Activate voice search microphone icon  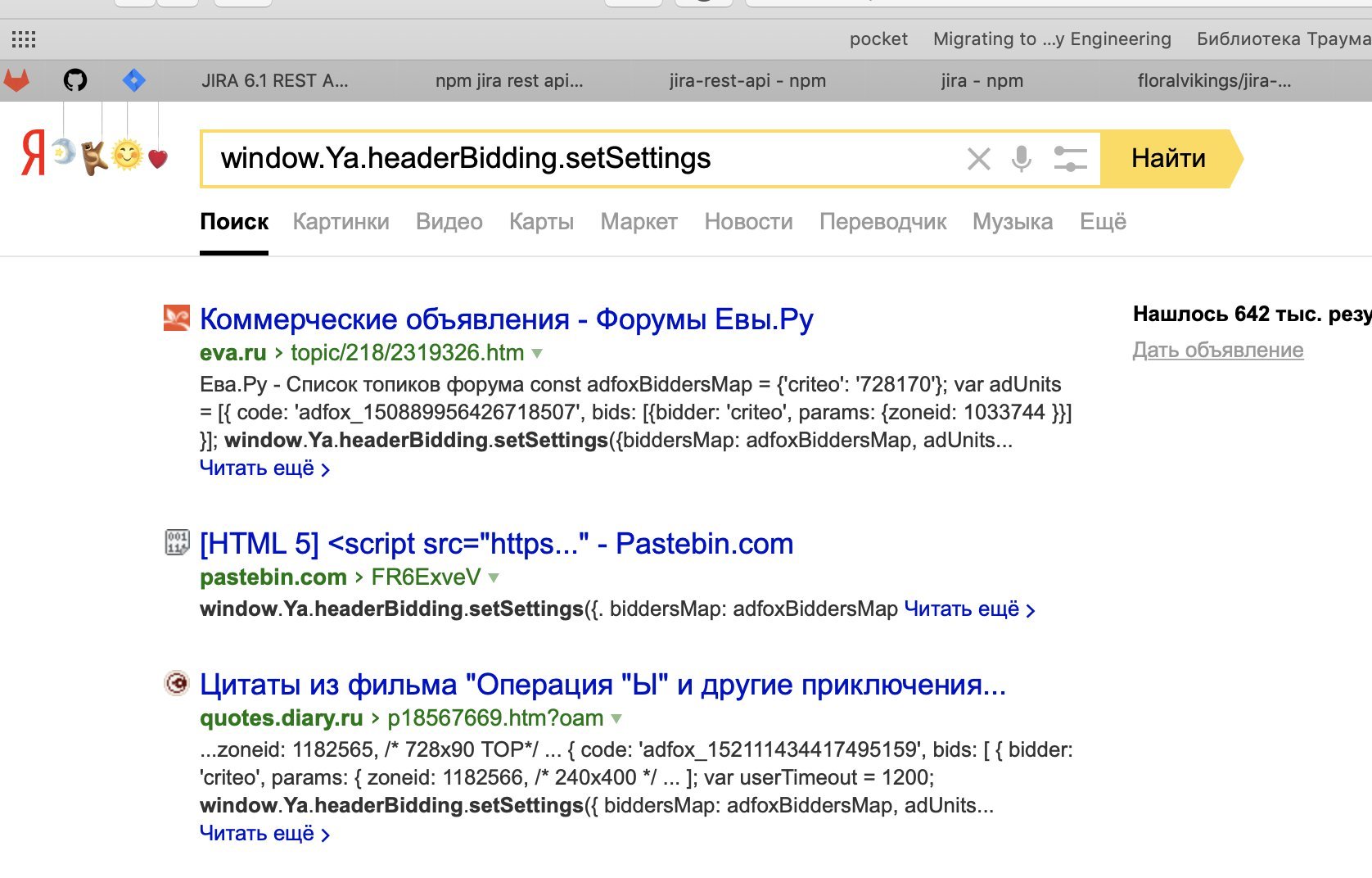[x=1022, y=159]
